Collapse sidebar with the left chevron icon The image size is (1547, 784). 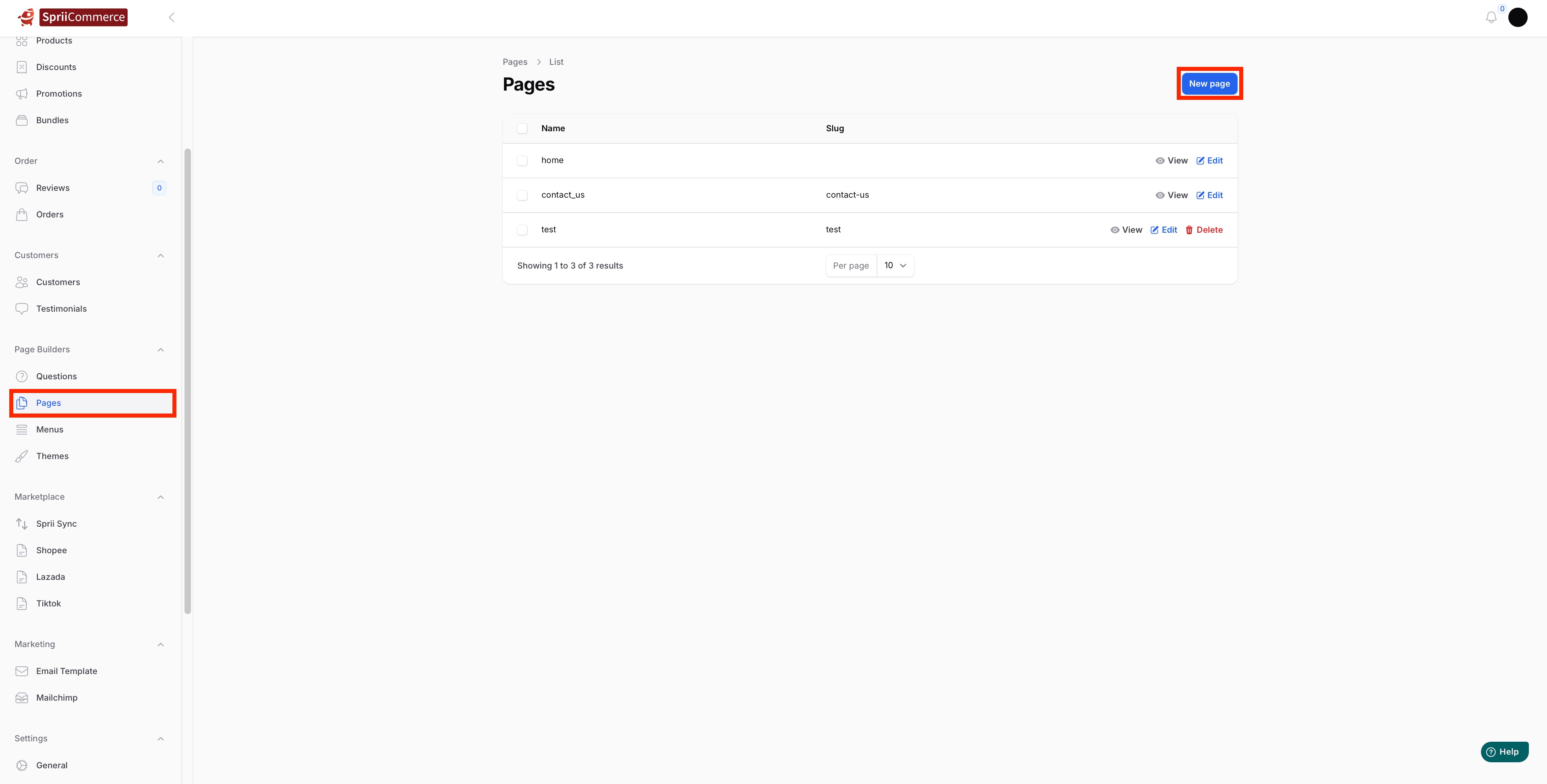(172, 17)
